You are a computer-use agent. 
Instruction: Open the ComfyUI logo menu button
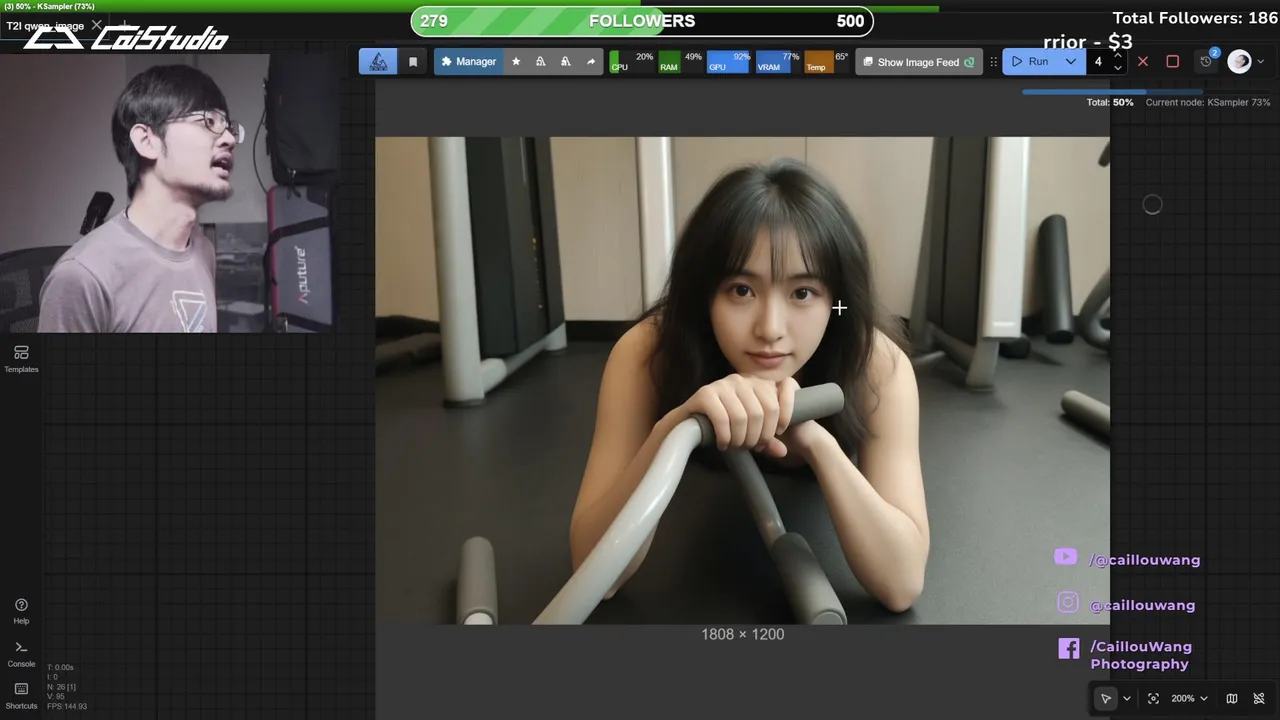tap(378, 62)
